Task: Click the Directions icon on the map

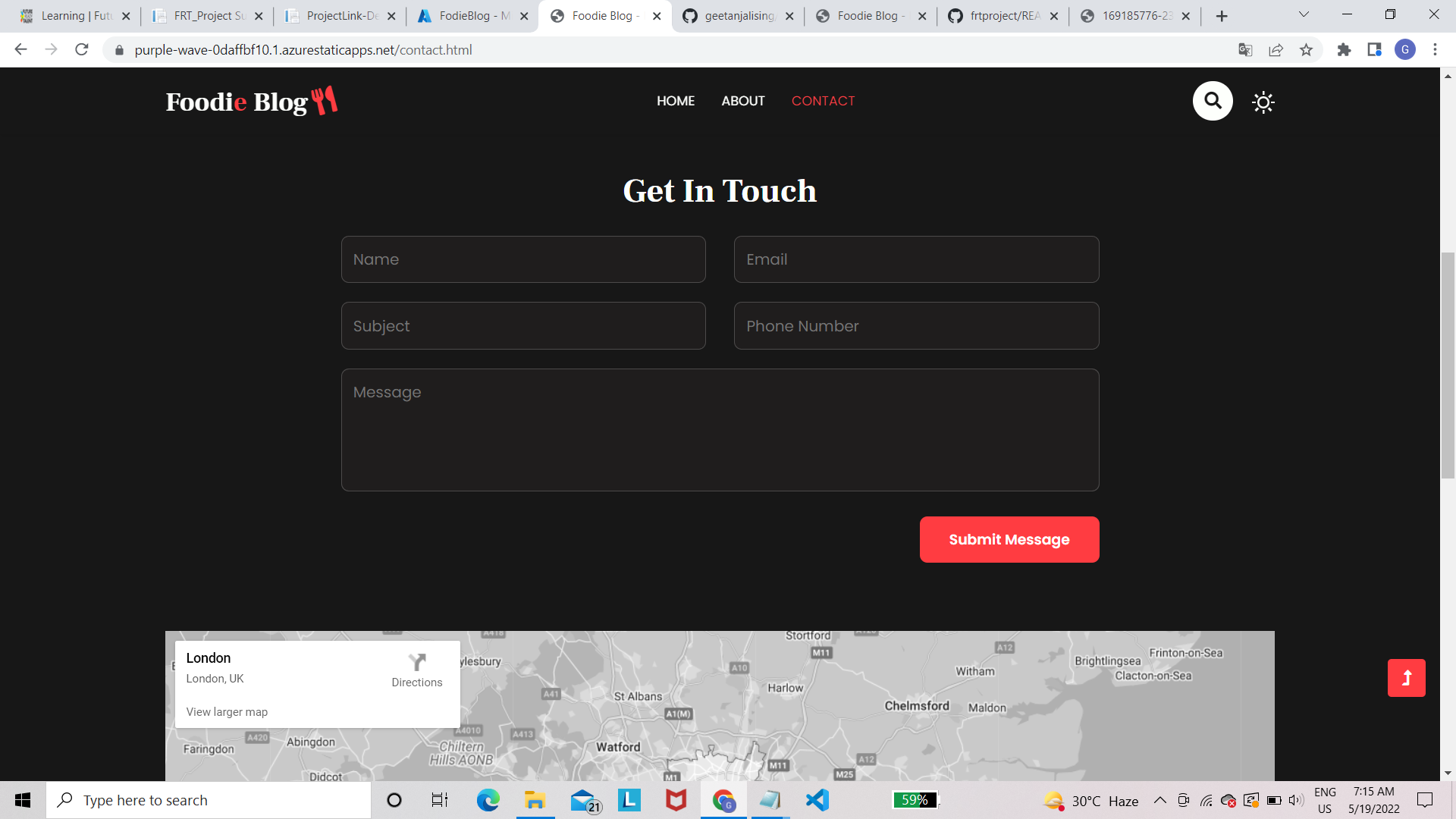Action: pyautogui.click(x=416, y=661)
